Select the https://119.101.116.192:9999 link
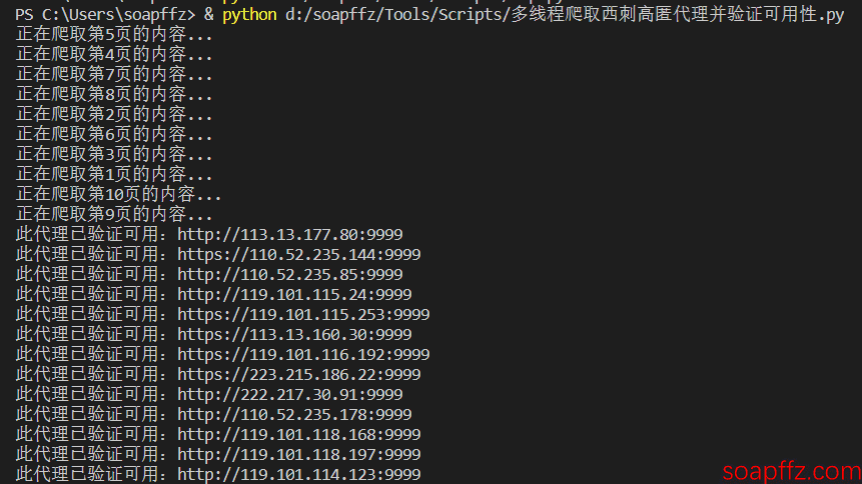The height and width of the screenshot is (484, 862). [x=303, y=354]
